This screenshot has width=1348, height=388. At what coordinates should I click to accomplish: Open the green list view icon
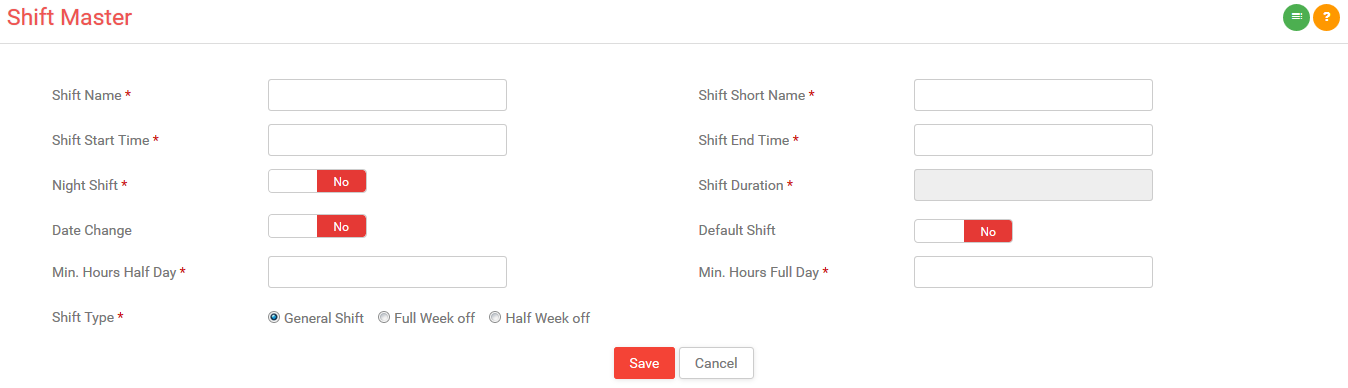[x=1296, y=17]
